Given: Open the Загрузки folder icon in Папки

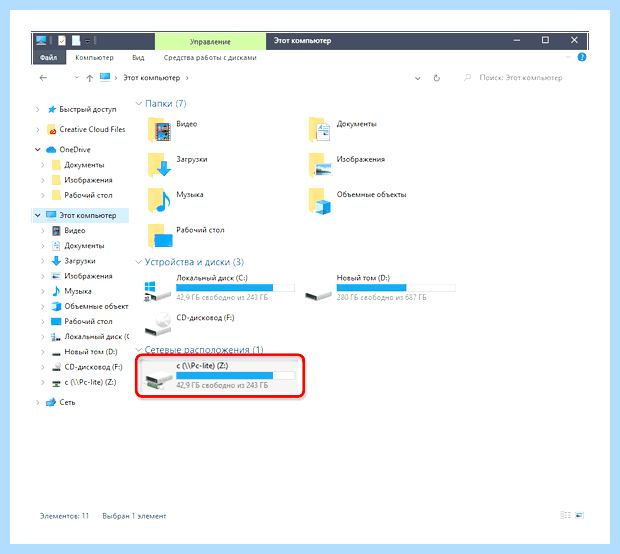Looking at the screenshot, I should 159,165.
